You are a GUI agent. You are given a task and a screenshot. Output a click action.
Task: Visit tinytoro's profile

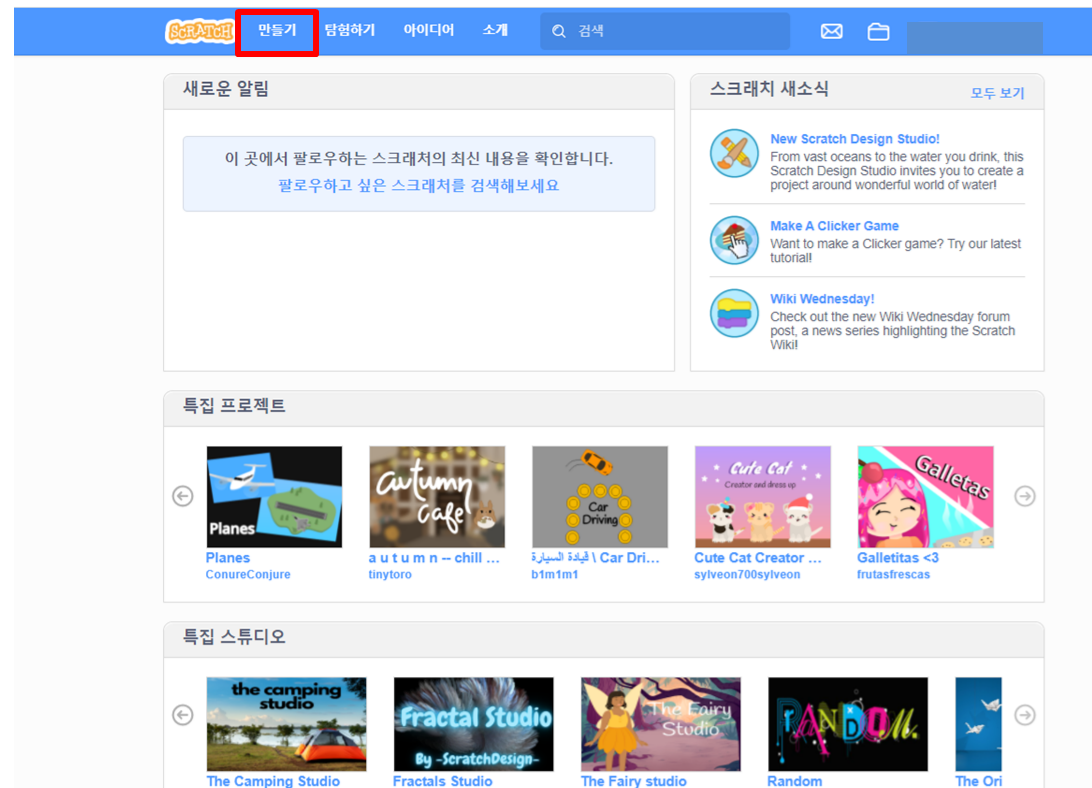(390, 574)
